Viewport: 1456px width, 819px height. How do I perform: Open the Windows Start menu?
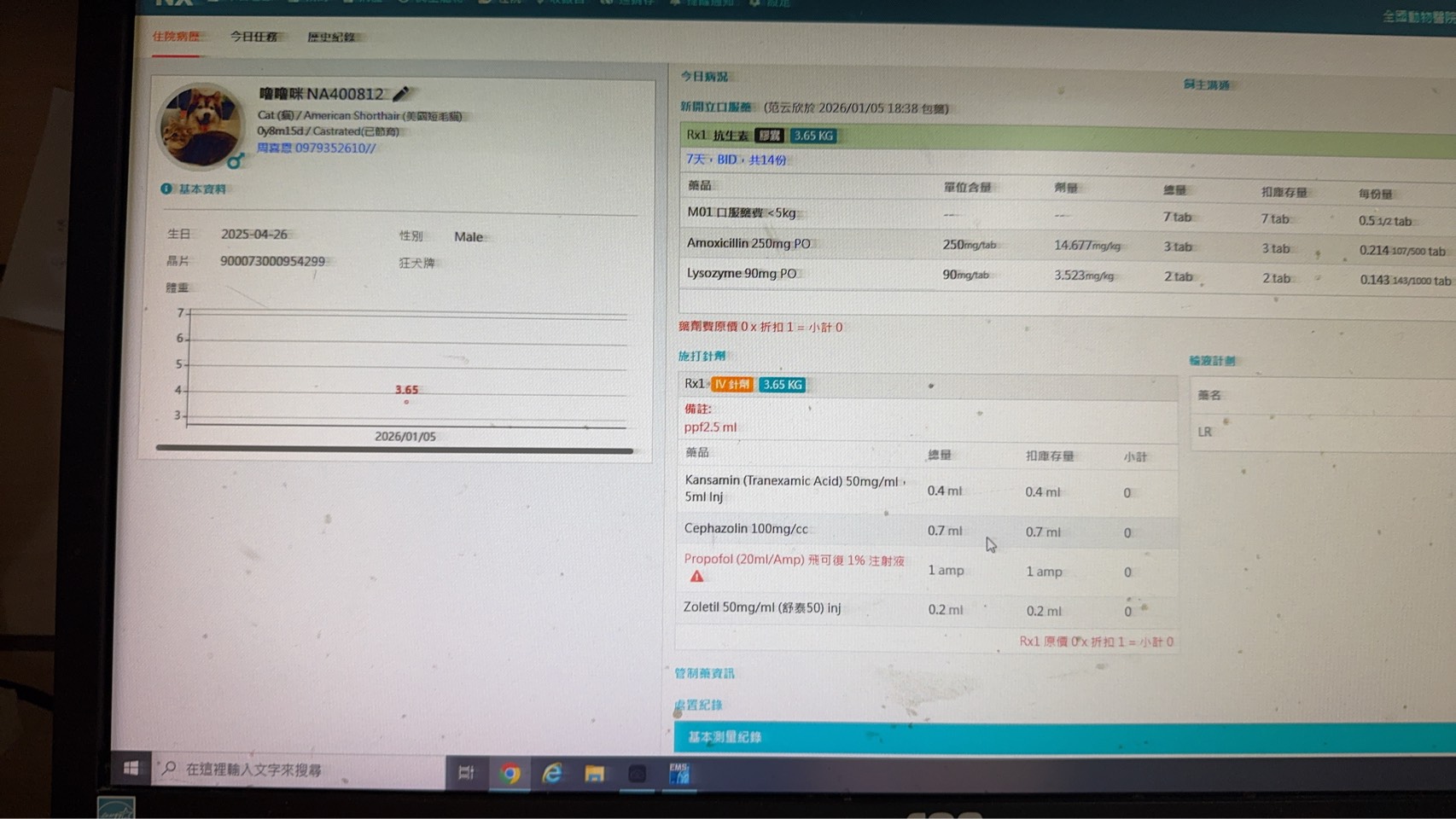tap(131, 769)
